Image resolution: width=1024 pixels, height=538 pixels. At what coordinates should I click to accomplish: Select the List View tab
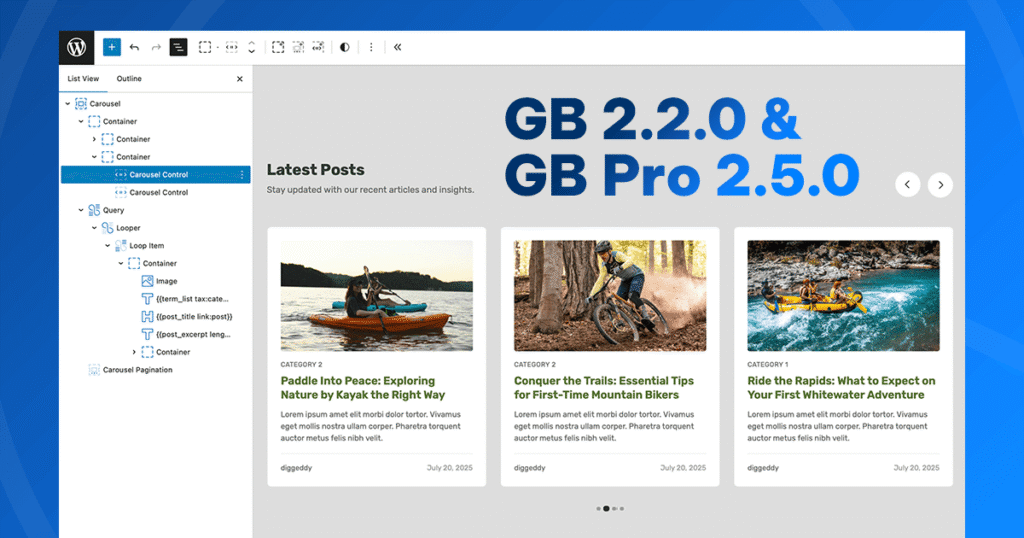tap(83, 78)
